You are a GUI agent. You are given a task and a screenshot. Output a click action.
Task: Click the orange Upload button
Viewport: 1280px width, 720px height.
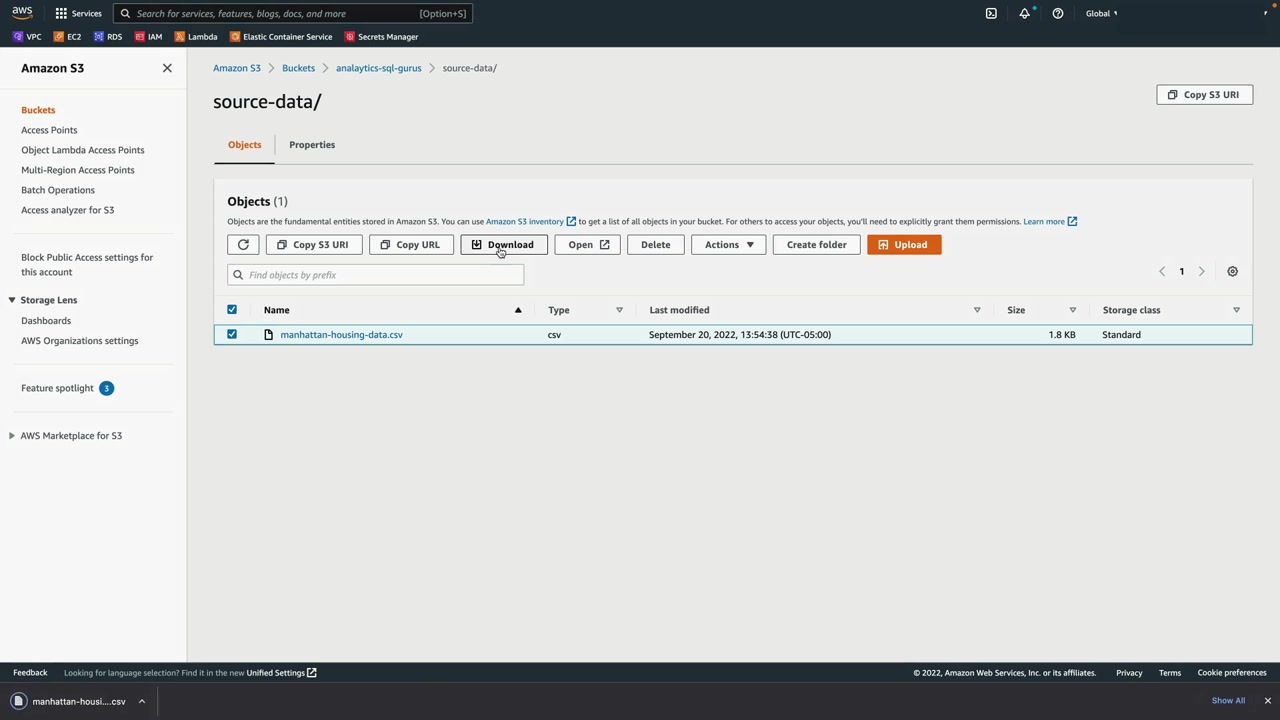tap(904, 245)
